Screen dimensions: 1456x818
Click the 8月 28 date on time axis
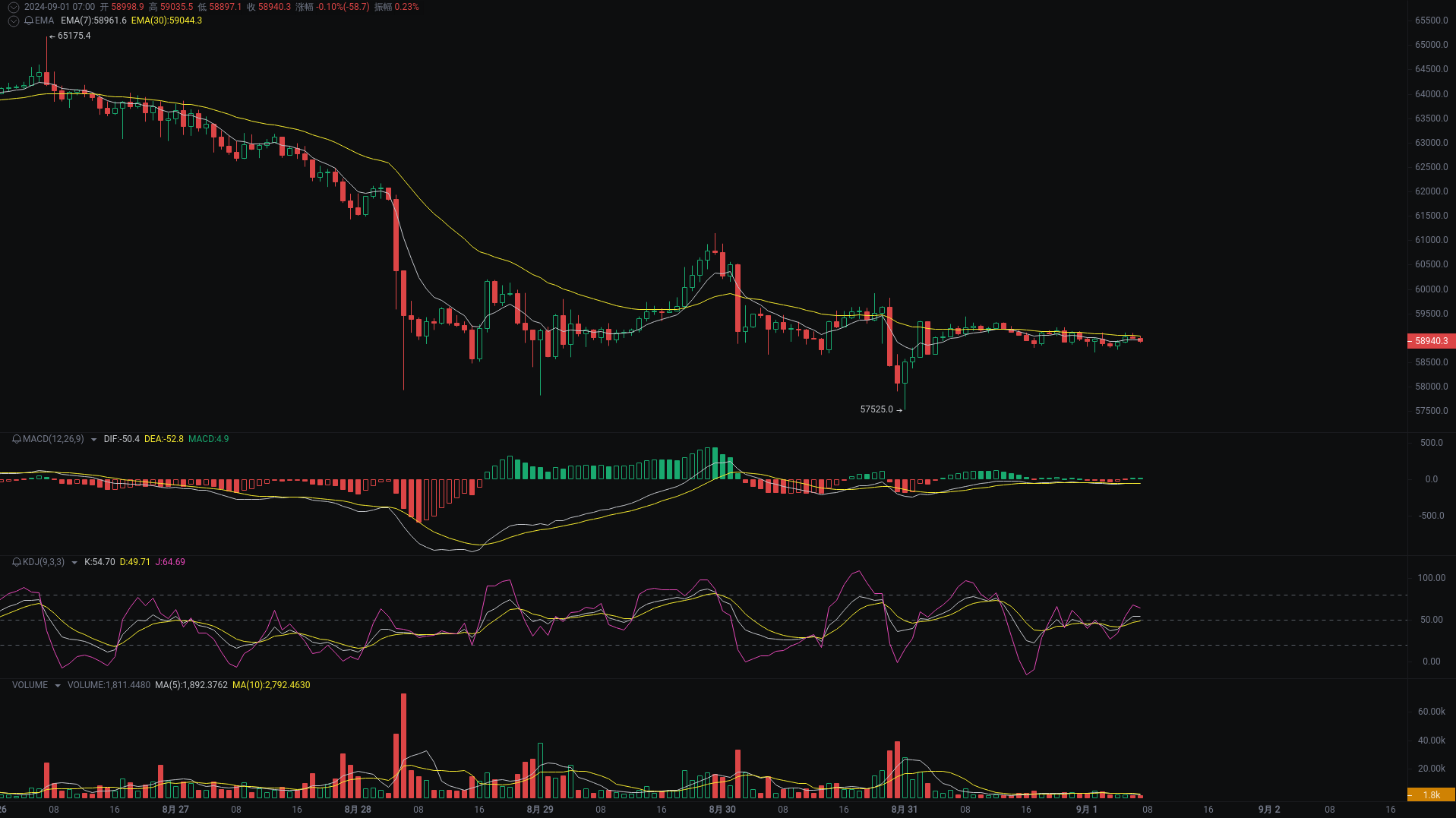pyautogui.click(x=358, y=810)
